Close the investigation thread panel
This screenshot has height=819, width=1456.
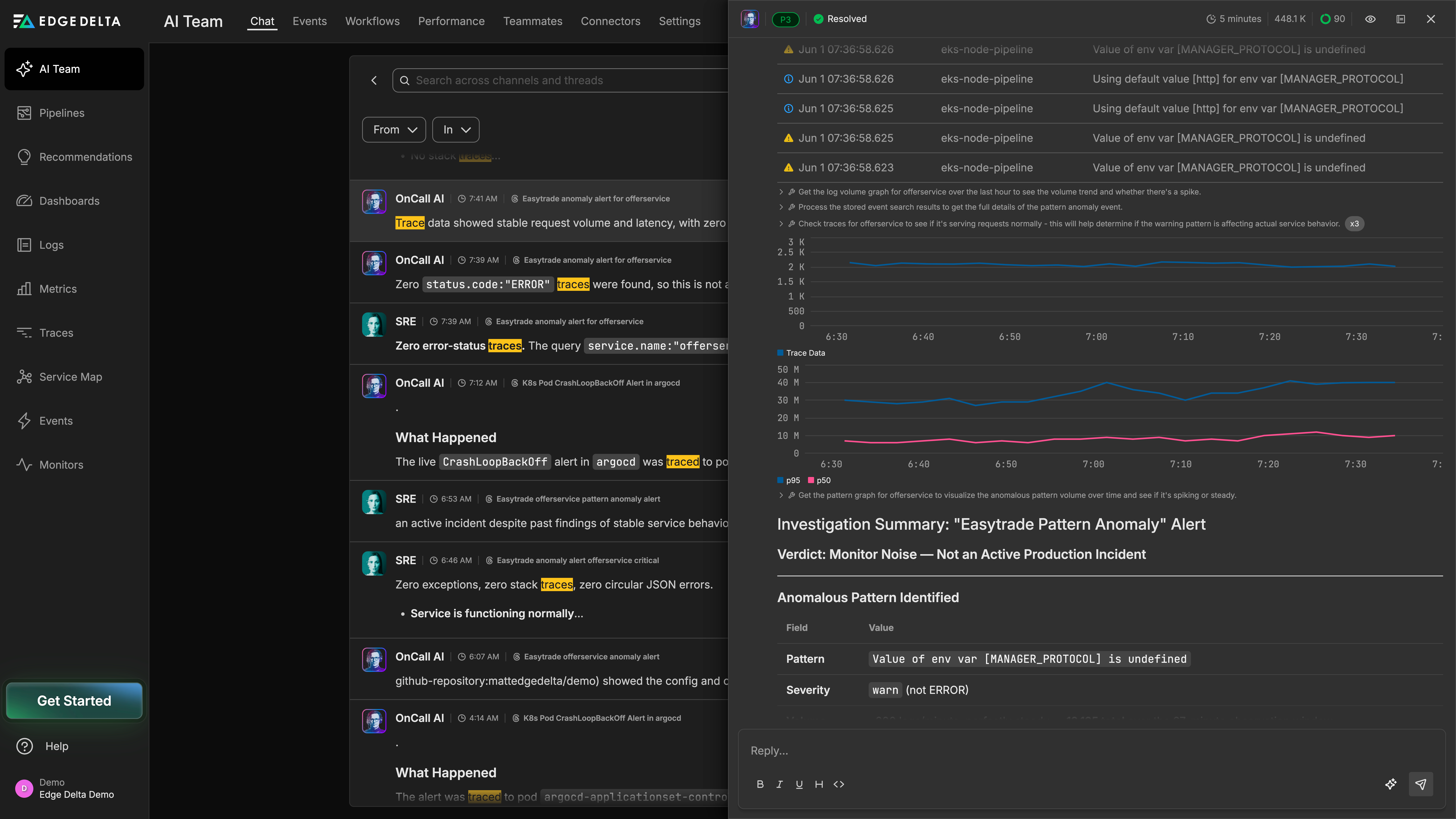pyautogui.click(x=1431, y=19)
